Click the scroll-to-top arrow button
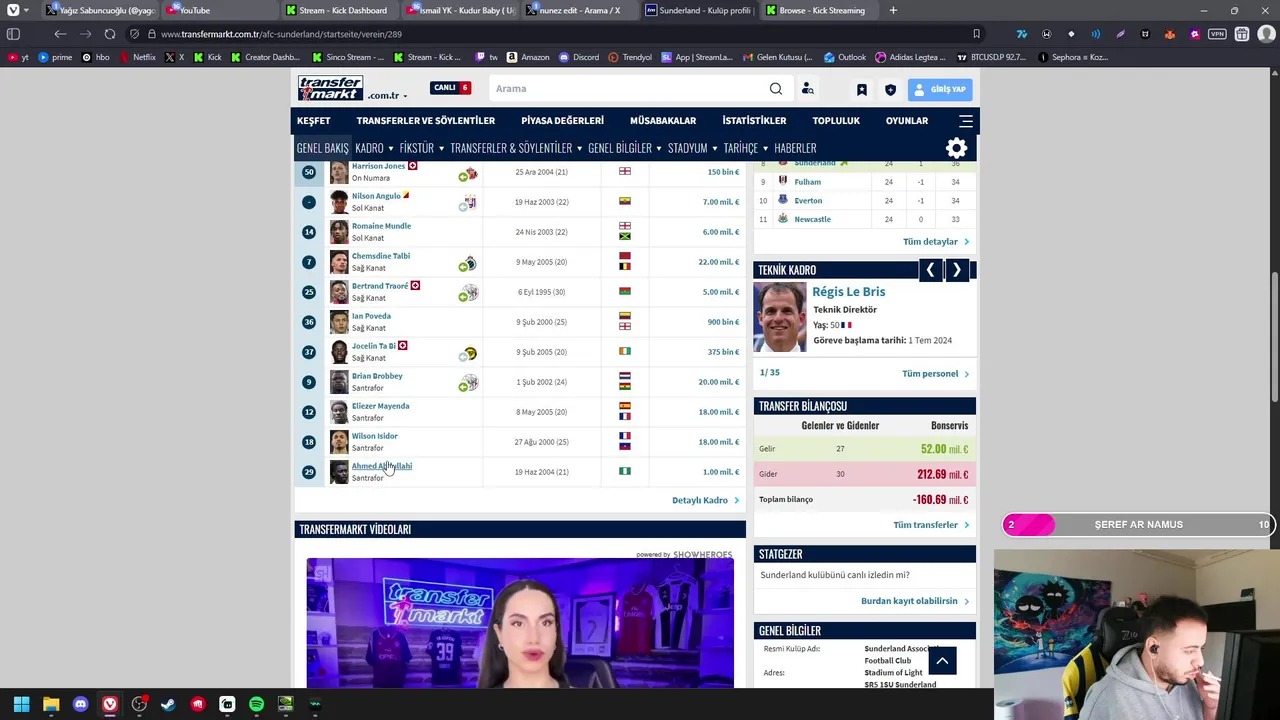The height and width of the screenshot is (720, 1280). (942, 661)
